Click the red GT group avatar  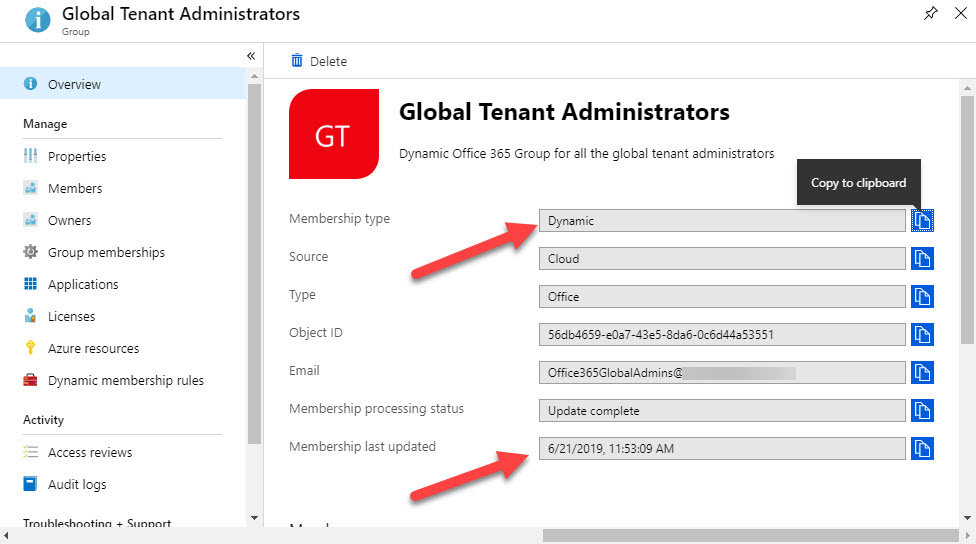(x=333, y=134)
